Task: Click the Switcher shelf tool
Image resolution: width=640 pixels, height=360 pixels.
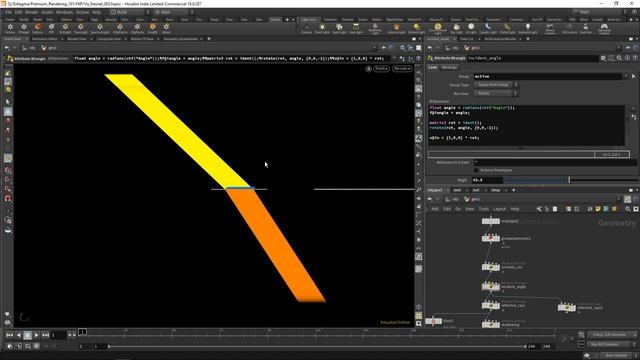Action: pos(586,28)
